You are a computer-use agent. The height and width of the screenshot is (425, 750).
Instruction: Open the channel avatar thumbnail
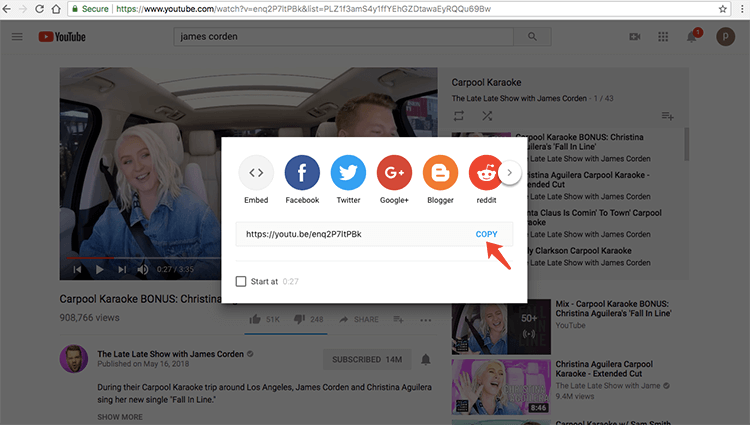[x=74, y=359]
